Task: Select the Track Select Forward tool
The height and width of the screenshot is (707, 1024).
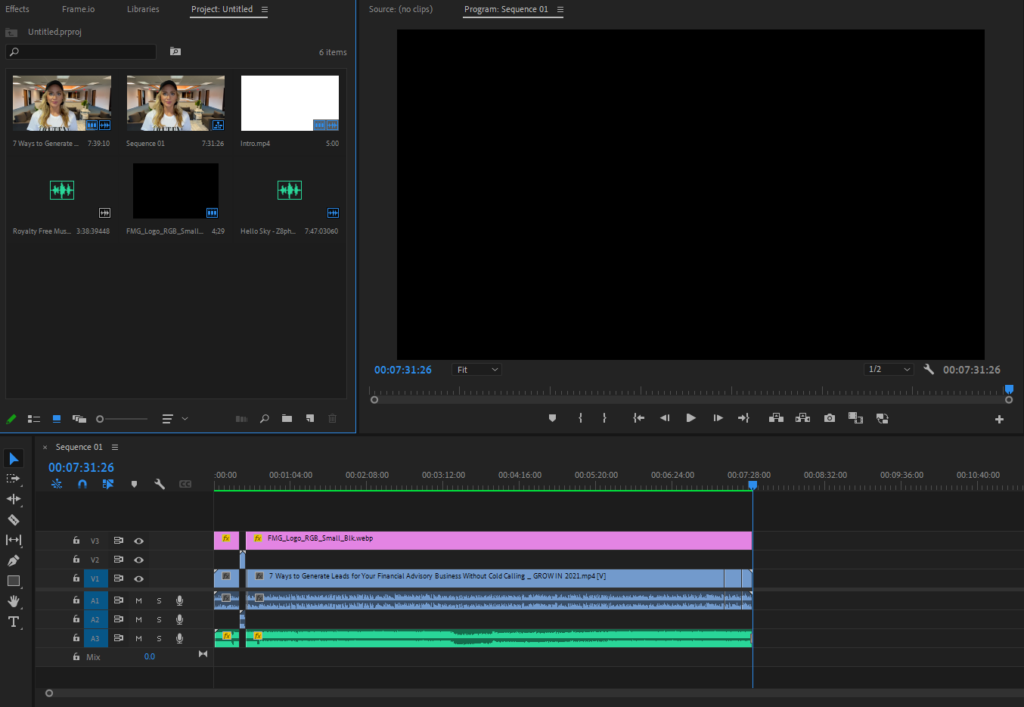Action: 13,479
